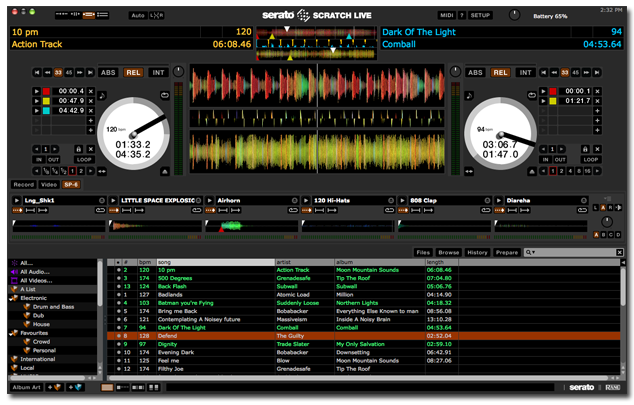Switch to the Video panel tab
Viewport: 634px width, 405px height.
(x=49, y=185)
